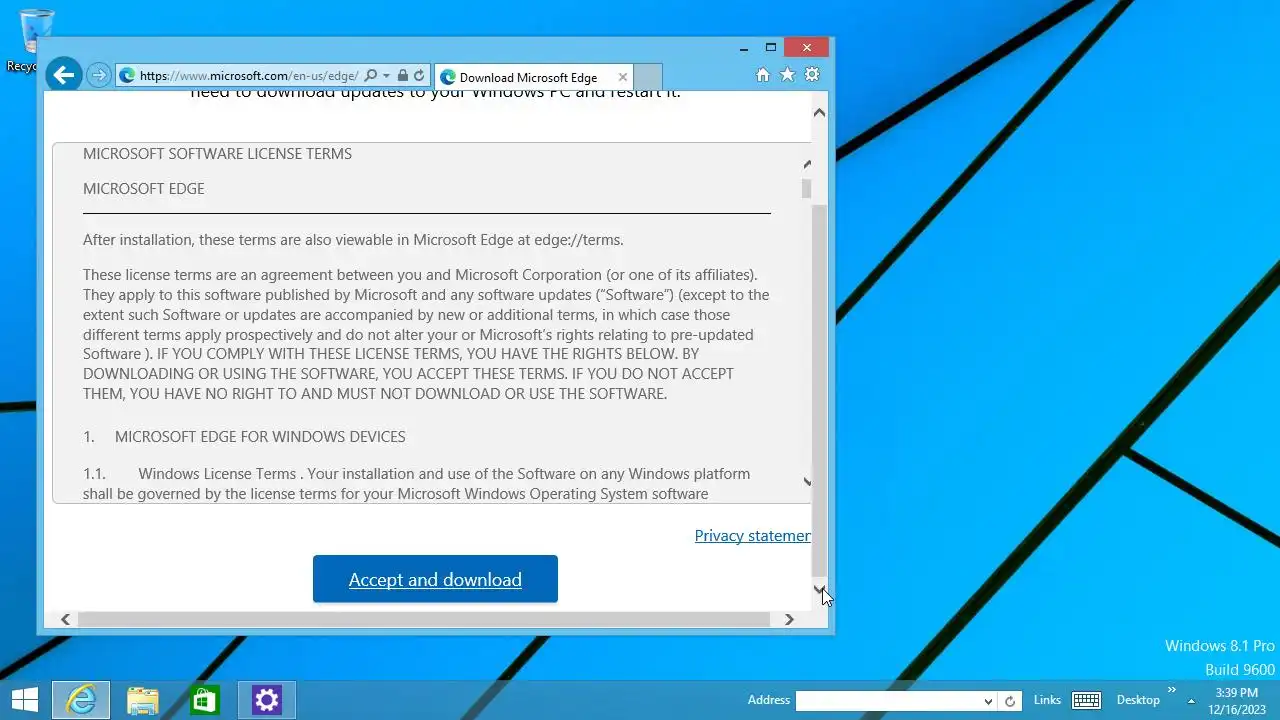Click the license box scroll down arrow
This screenshot has width=1280, height=720.
pos(807,482)
